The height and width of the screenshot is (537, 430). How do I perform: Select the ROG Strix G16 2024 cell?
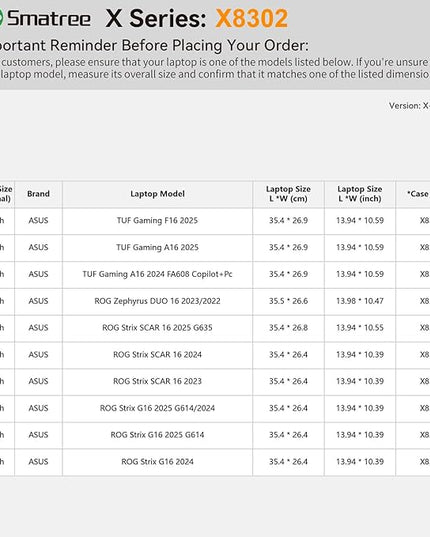click(x=157, y=462)
